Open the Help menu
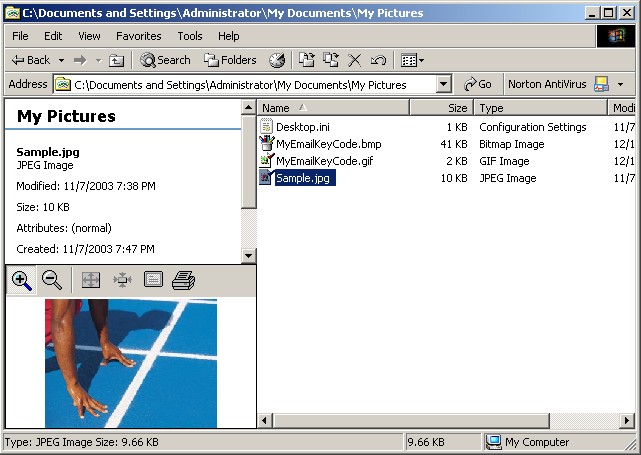Viewport: 641px width, 455px height. point(229,36)
